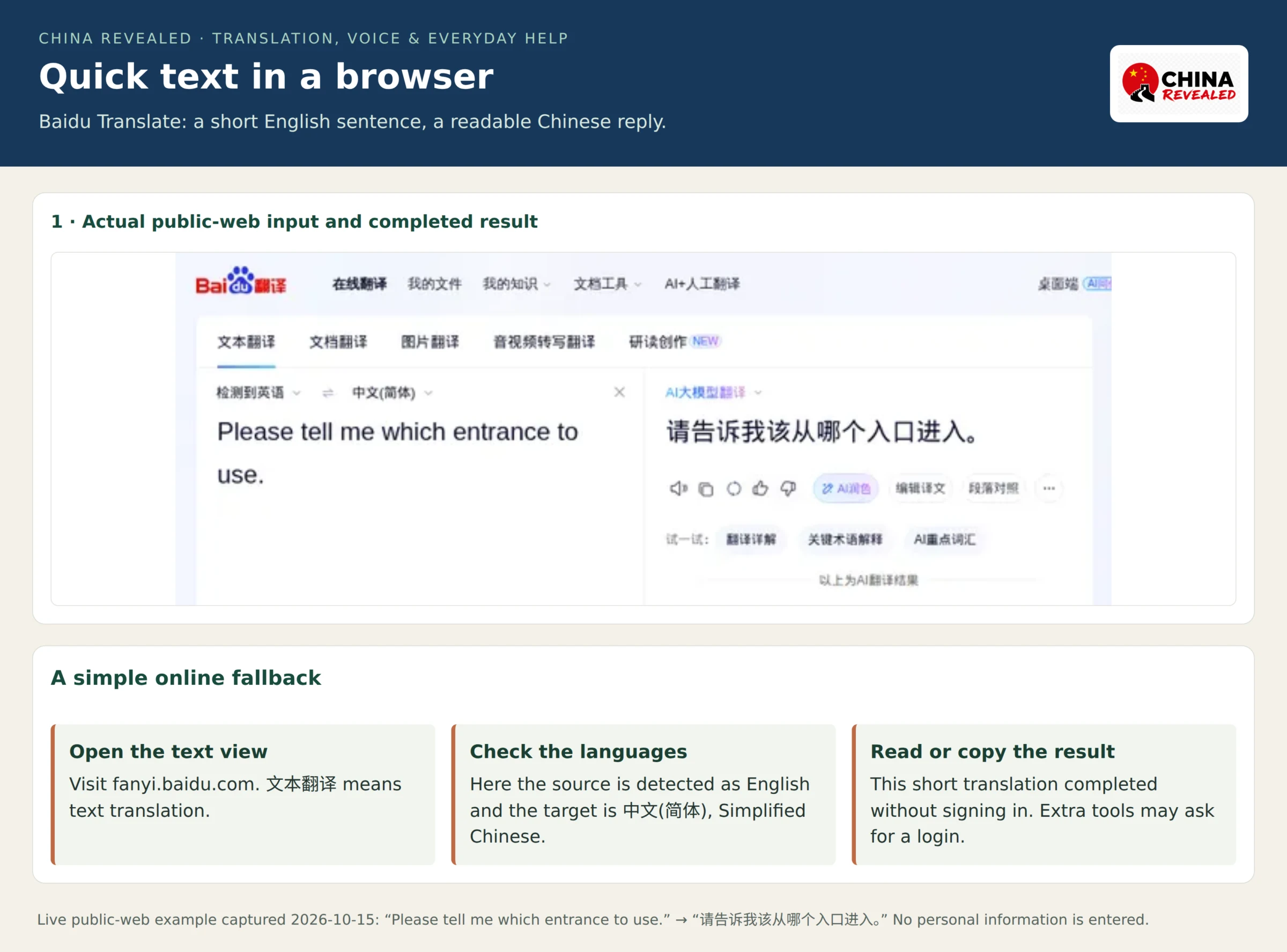Click the 'A simple online fallback' heading
Screen dimensions: 1287x952
(186, 678)
